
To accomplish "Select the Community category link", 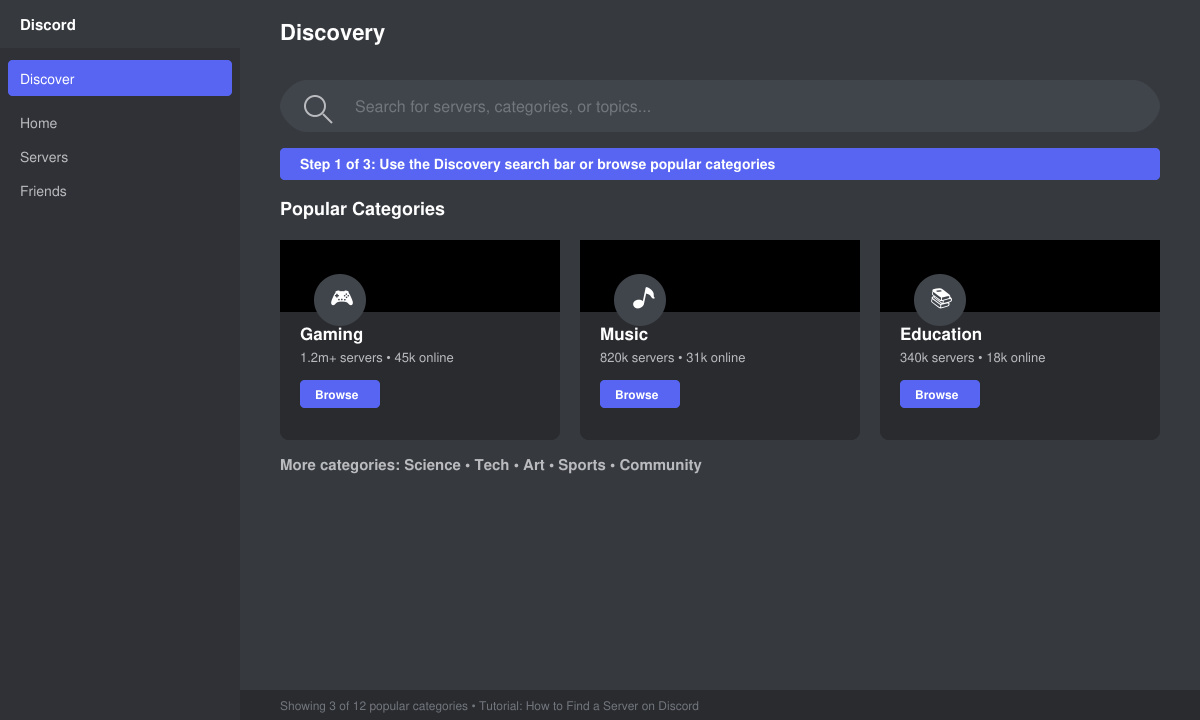I will [660, 465].
